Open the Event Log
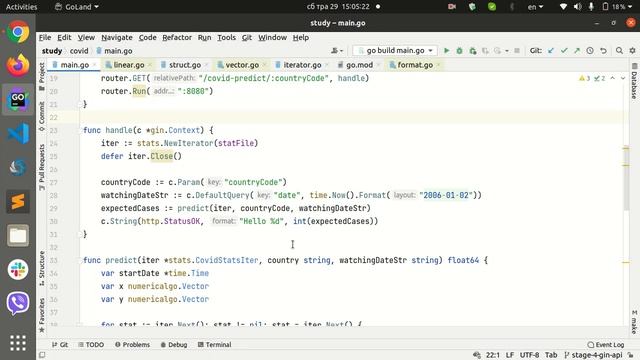640x360 pixels. click(x=606, y=345)
